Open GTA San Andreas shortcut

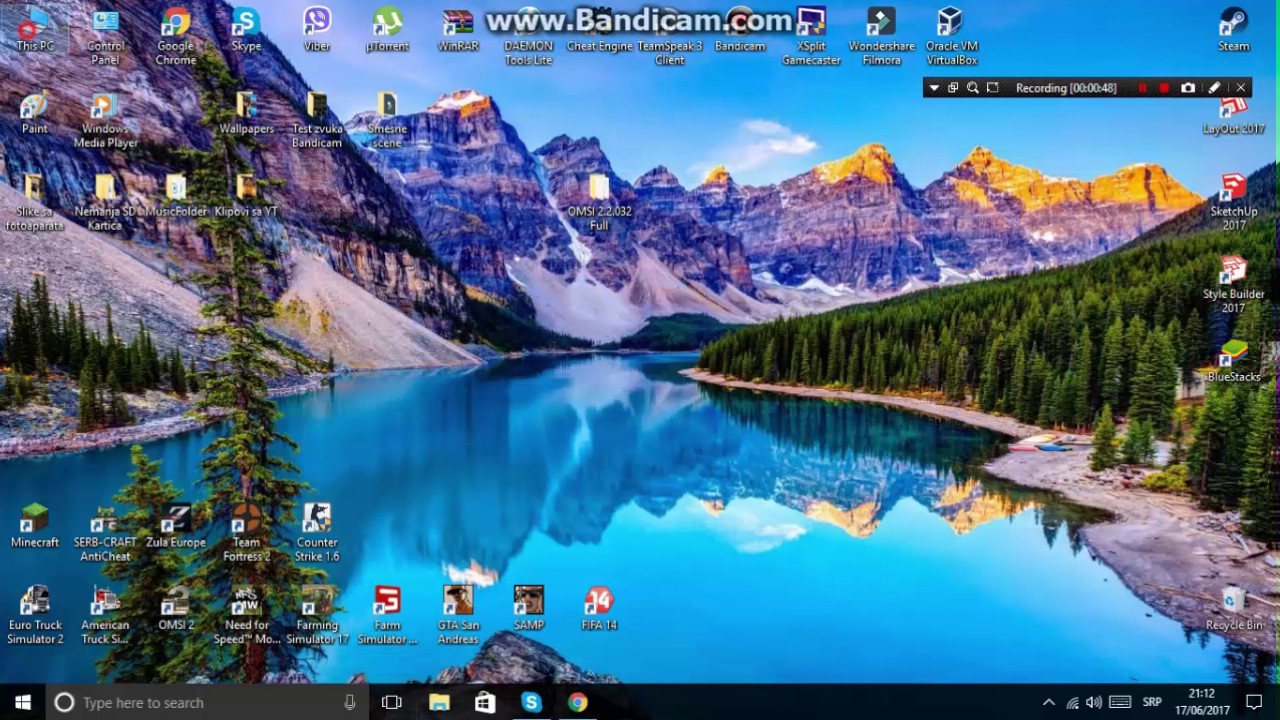tap(458, 617)
